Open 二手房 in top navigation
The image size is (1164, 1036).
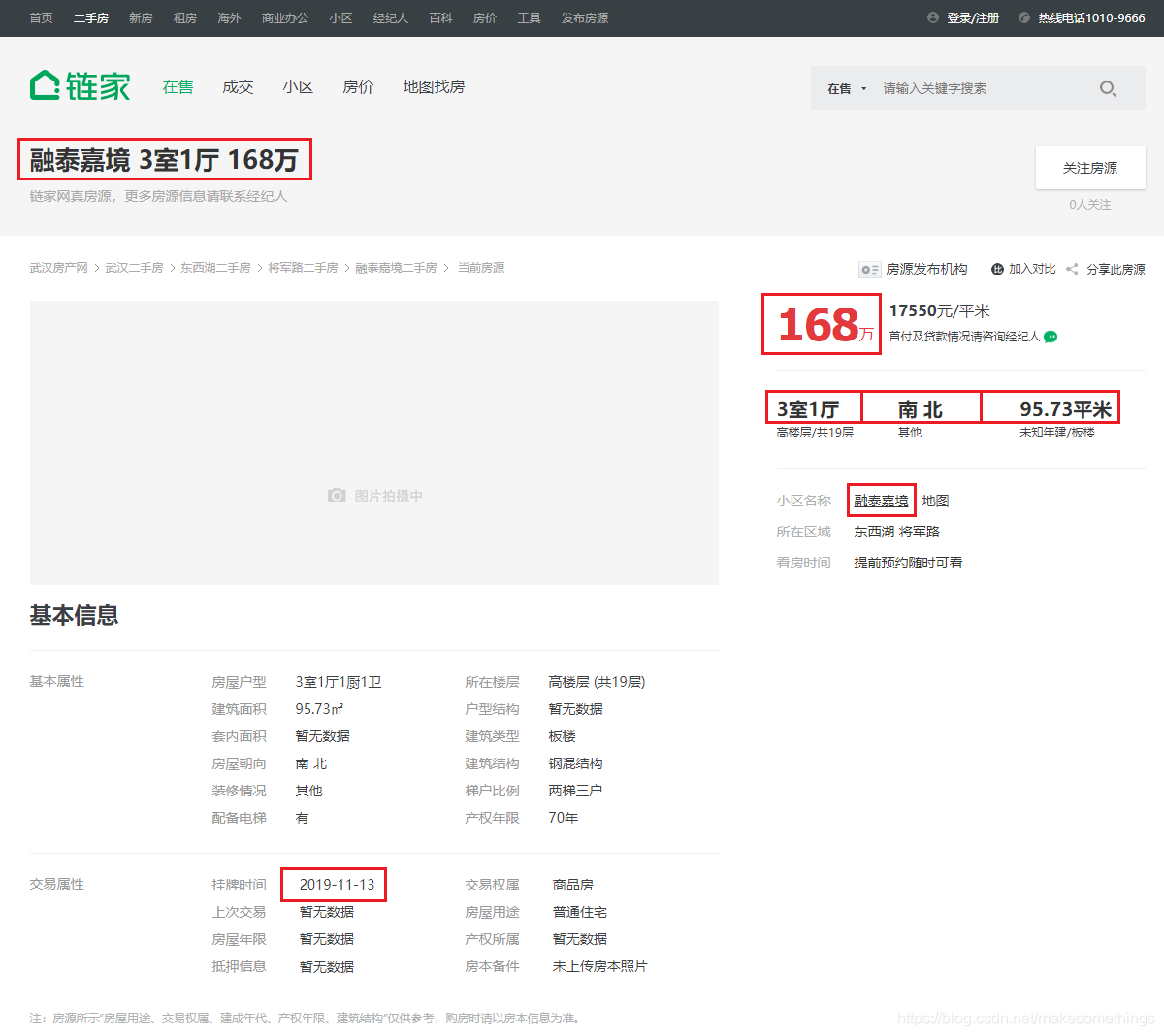(91, 17)
